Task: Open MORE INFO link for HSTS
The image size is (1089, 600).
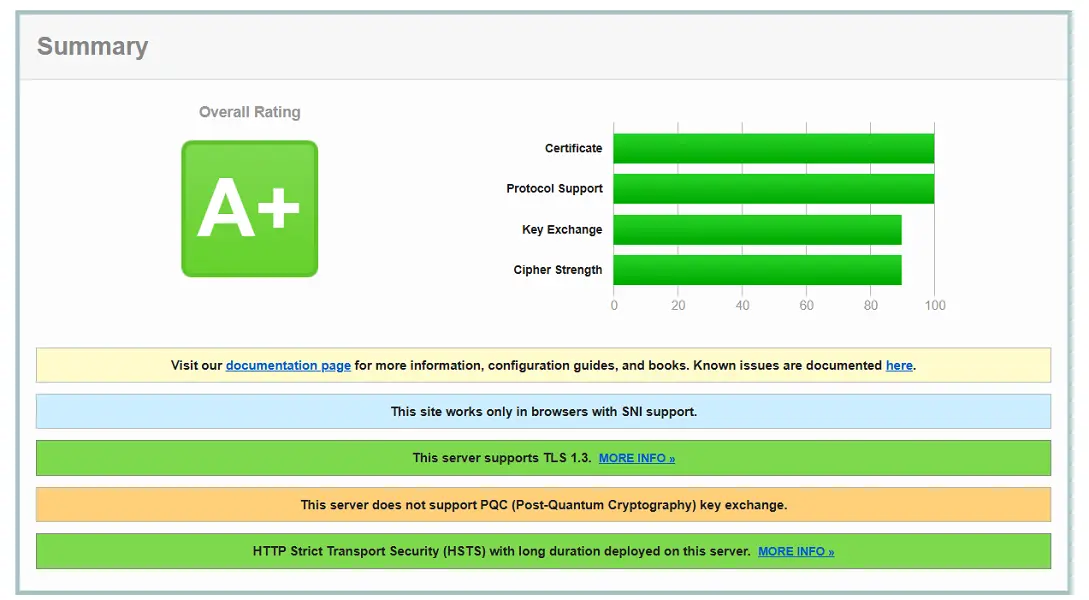Action: click(x=796, y=551)
